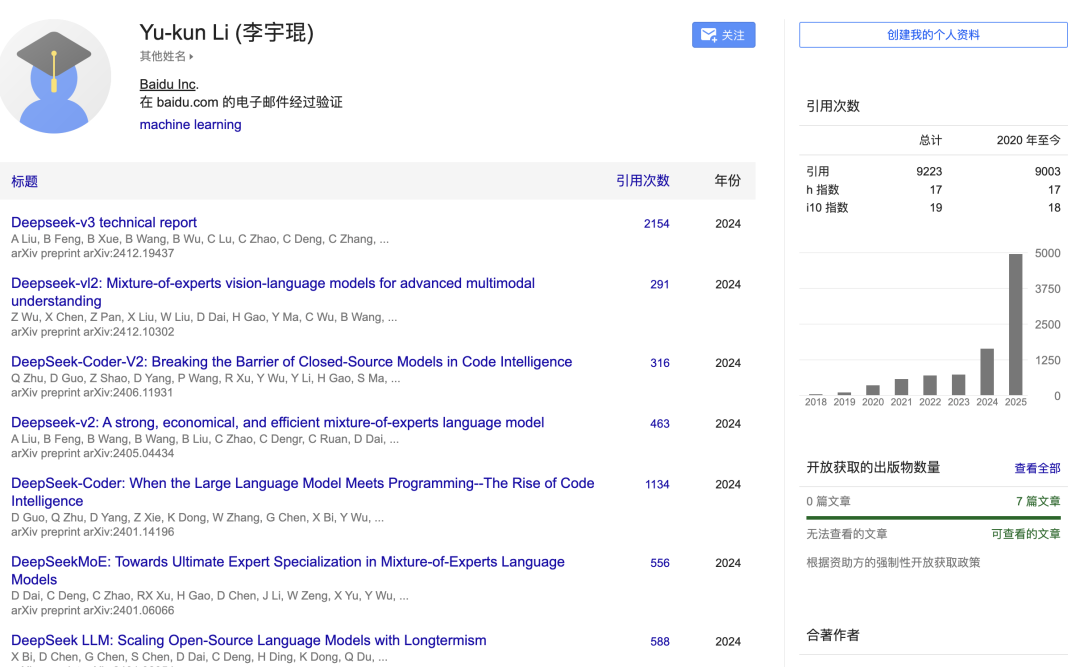Click the 2024 bar in citation chart

pyautogui.click(x=987, y=371)
